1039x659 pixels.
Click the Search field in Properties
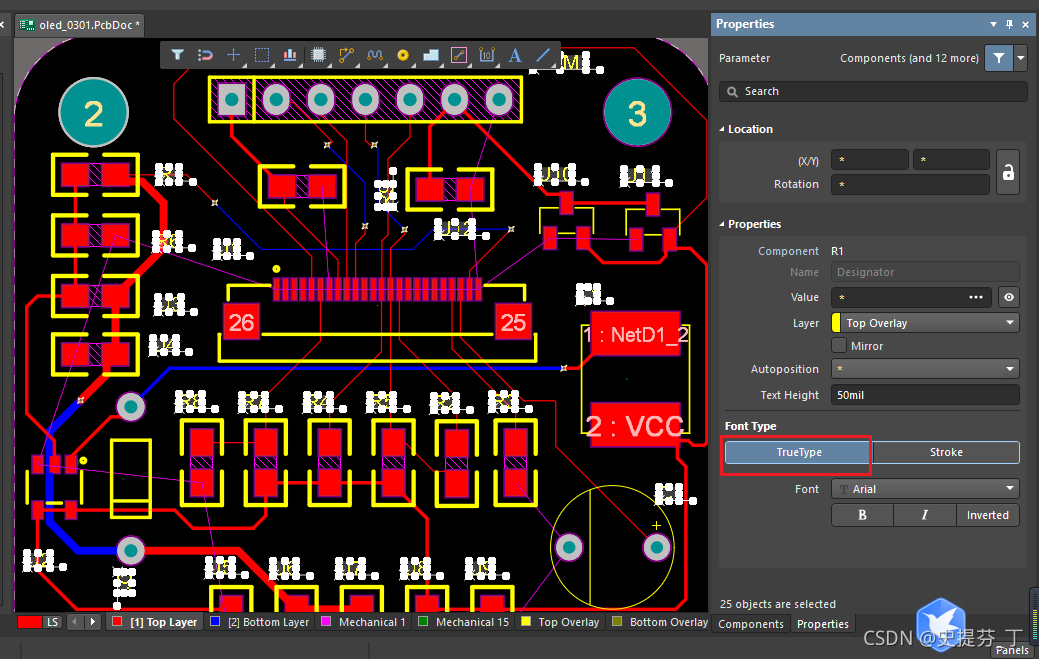point(873,91)
